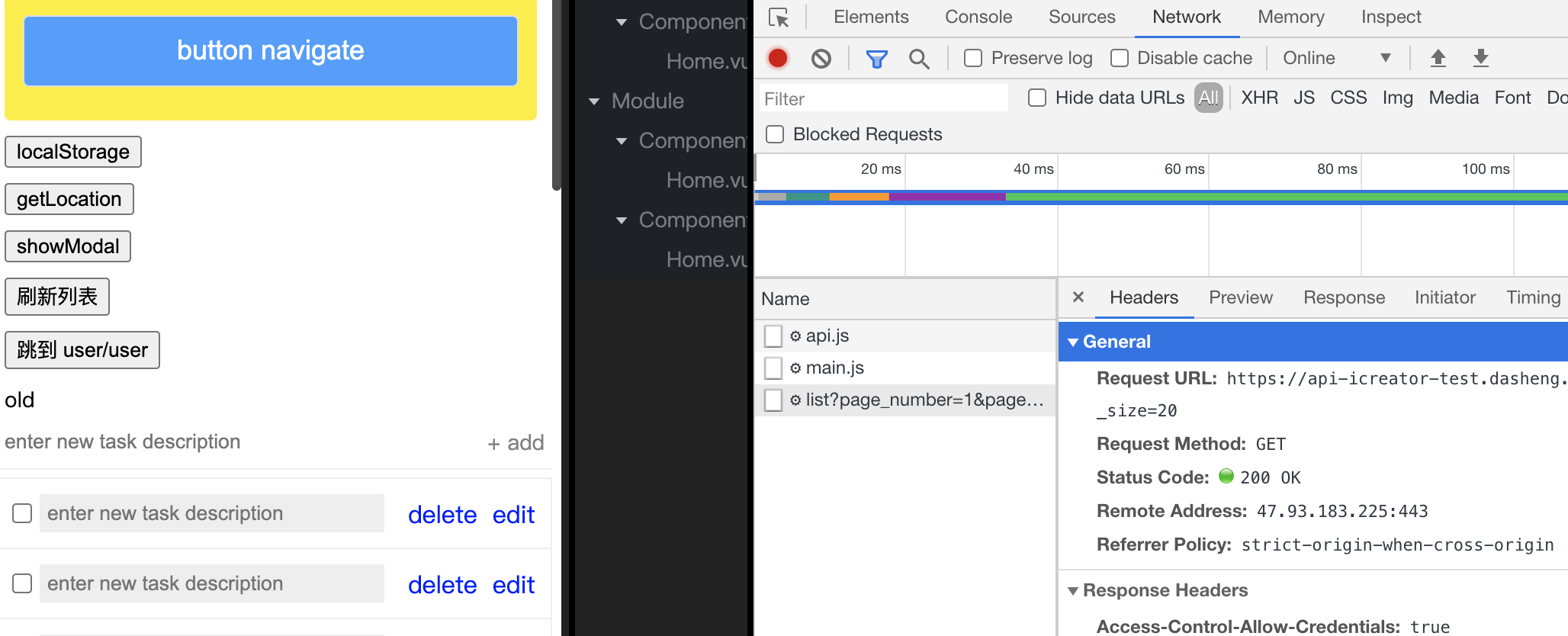Click delete on the first task row
Image resolution: width=1568 pixels, height=636 pixels.
pos(442,515)
